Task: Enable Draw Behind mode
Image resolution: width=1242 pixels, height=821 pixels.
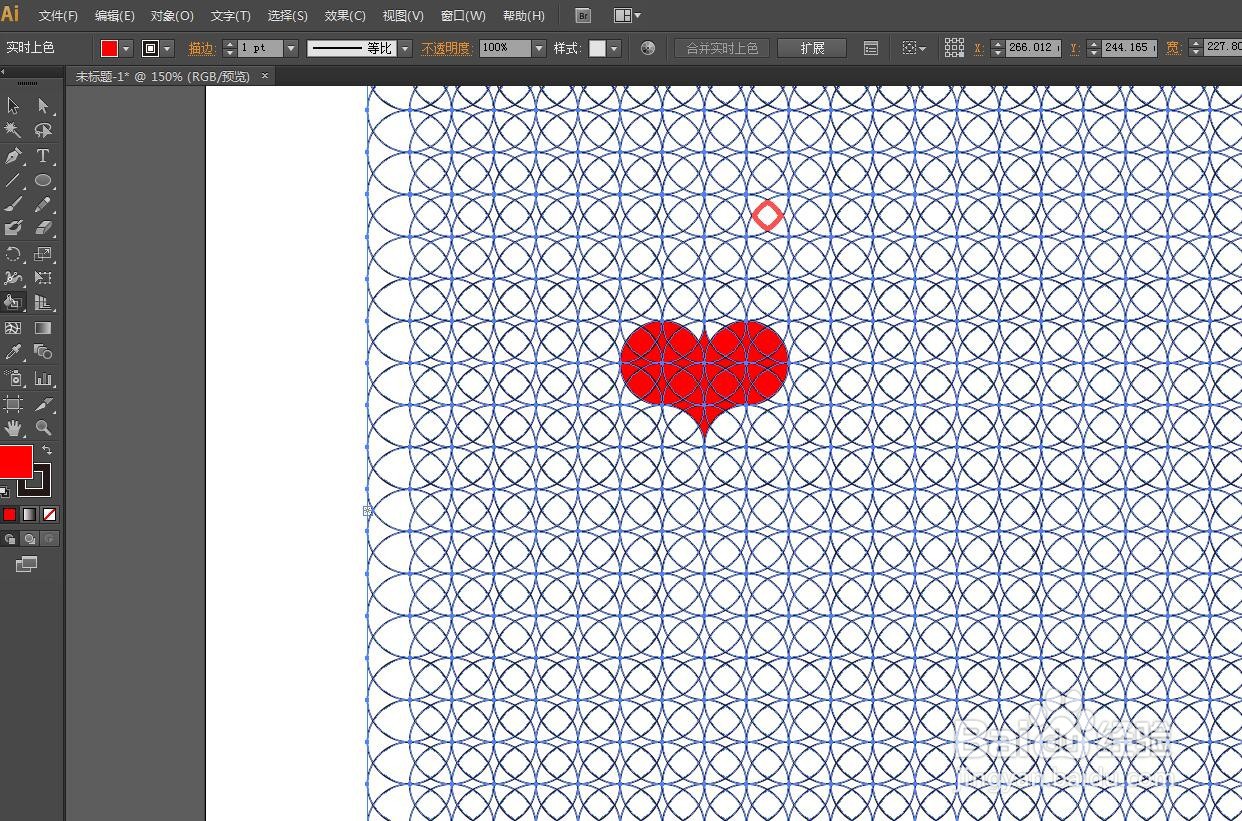Action: tap(30, 539)
